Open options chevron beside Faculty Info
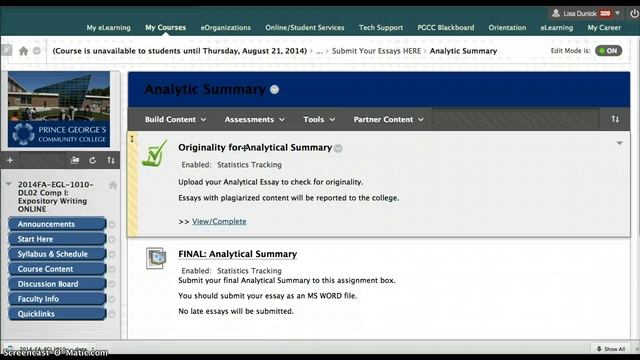The image size is (640, 360). (112, 299)
